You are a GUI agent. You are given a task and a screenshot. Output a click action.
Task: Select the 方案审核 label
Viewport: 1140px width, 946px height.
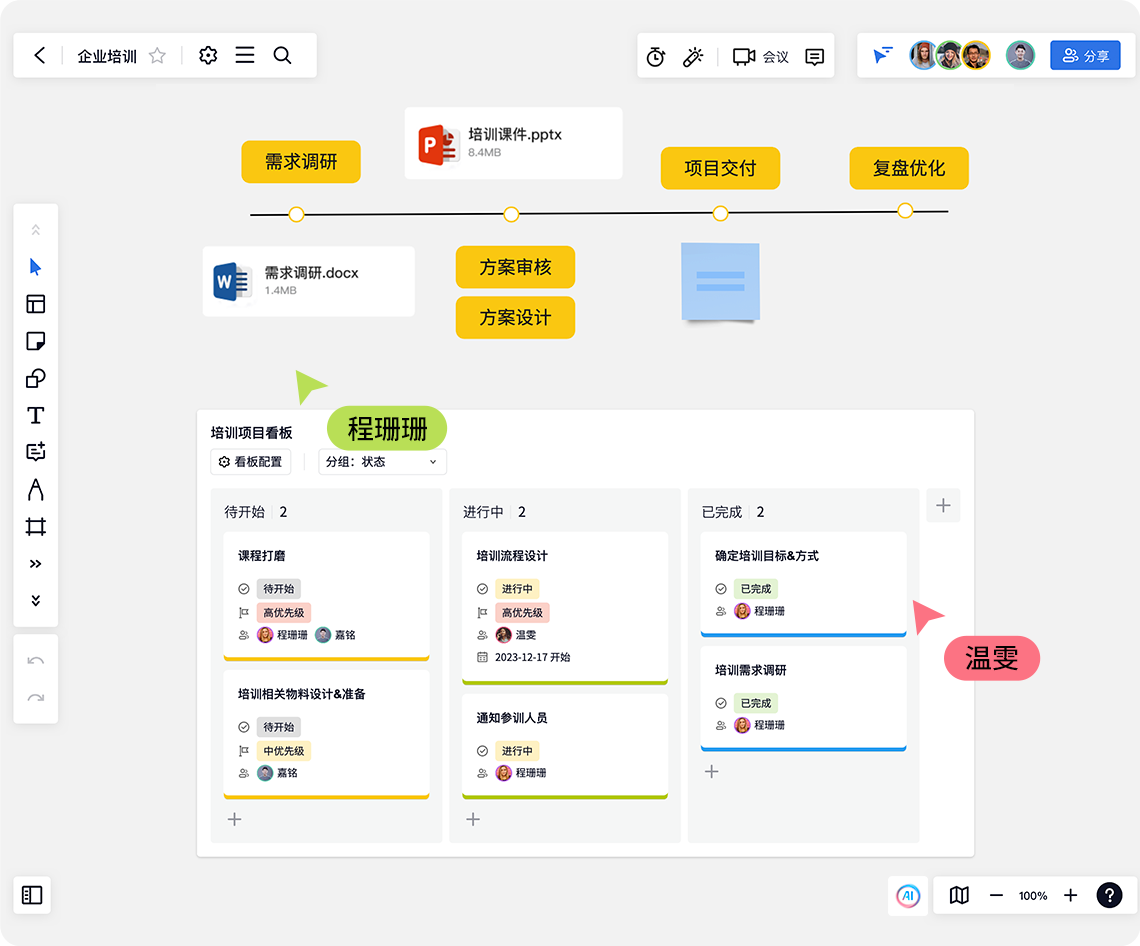[515, 267]
